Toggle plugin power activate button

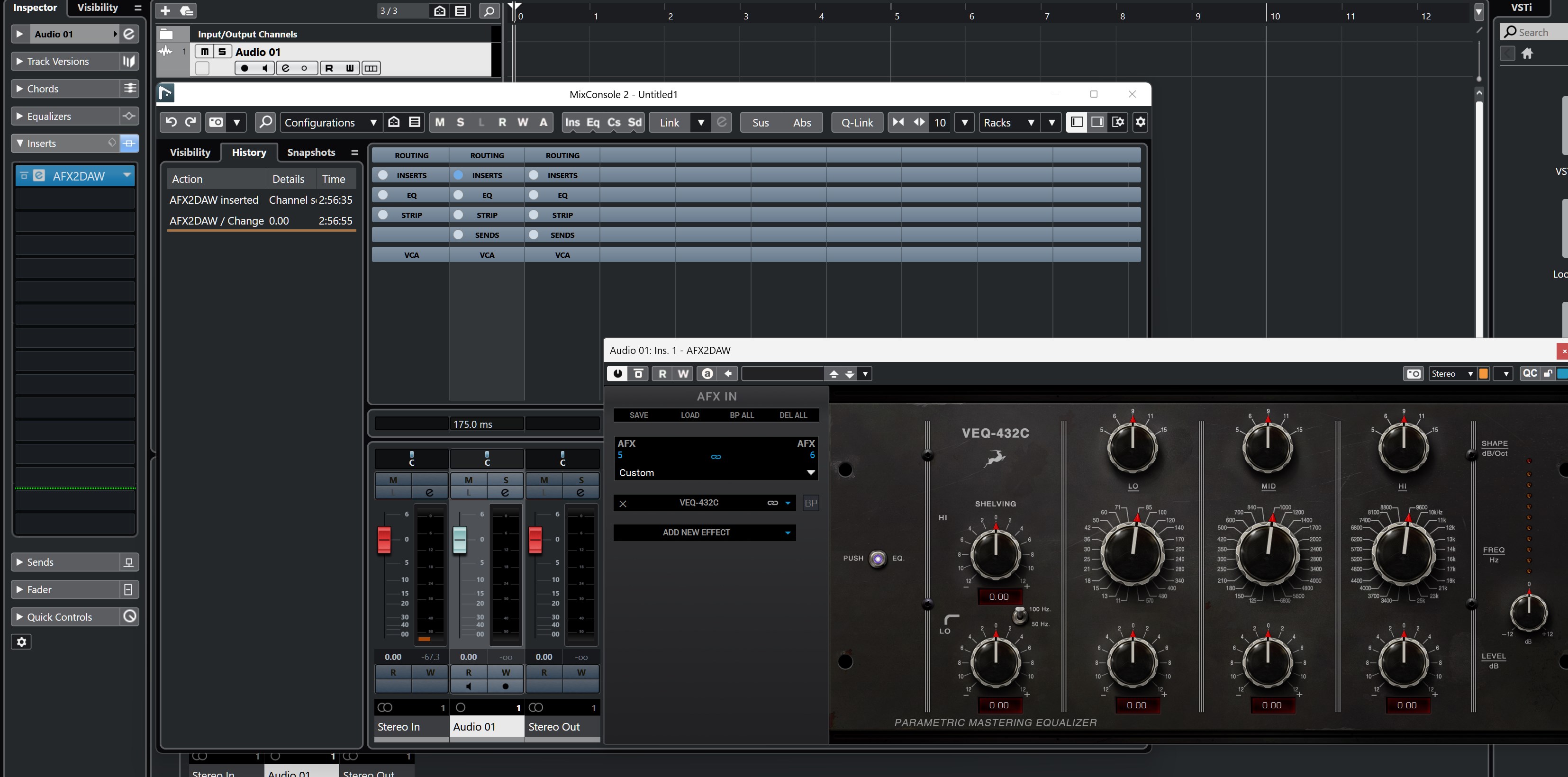point(618,374)
